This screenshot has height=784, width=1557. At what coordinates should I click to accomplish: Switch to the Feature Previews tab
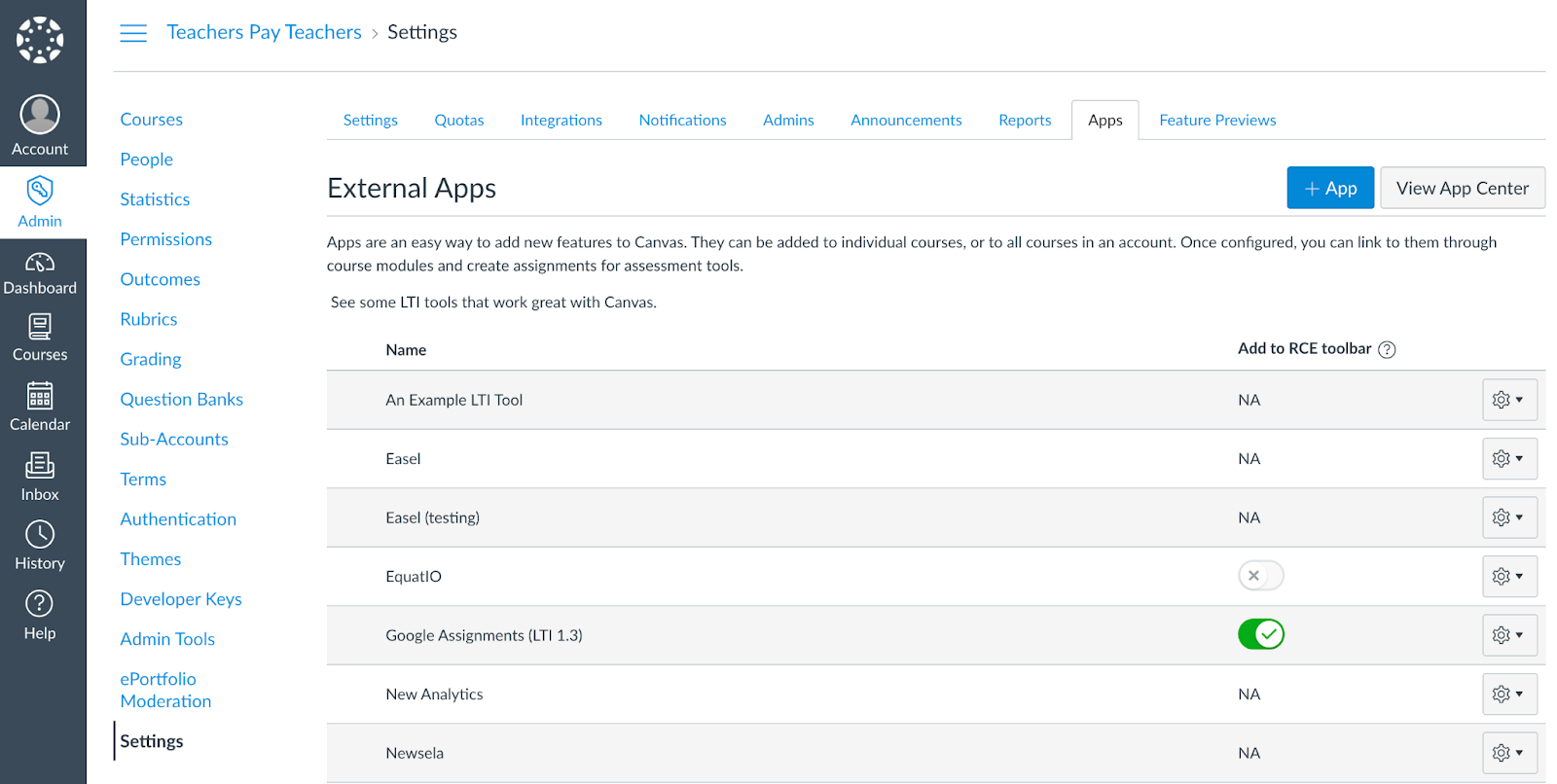coord(1217,120)
